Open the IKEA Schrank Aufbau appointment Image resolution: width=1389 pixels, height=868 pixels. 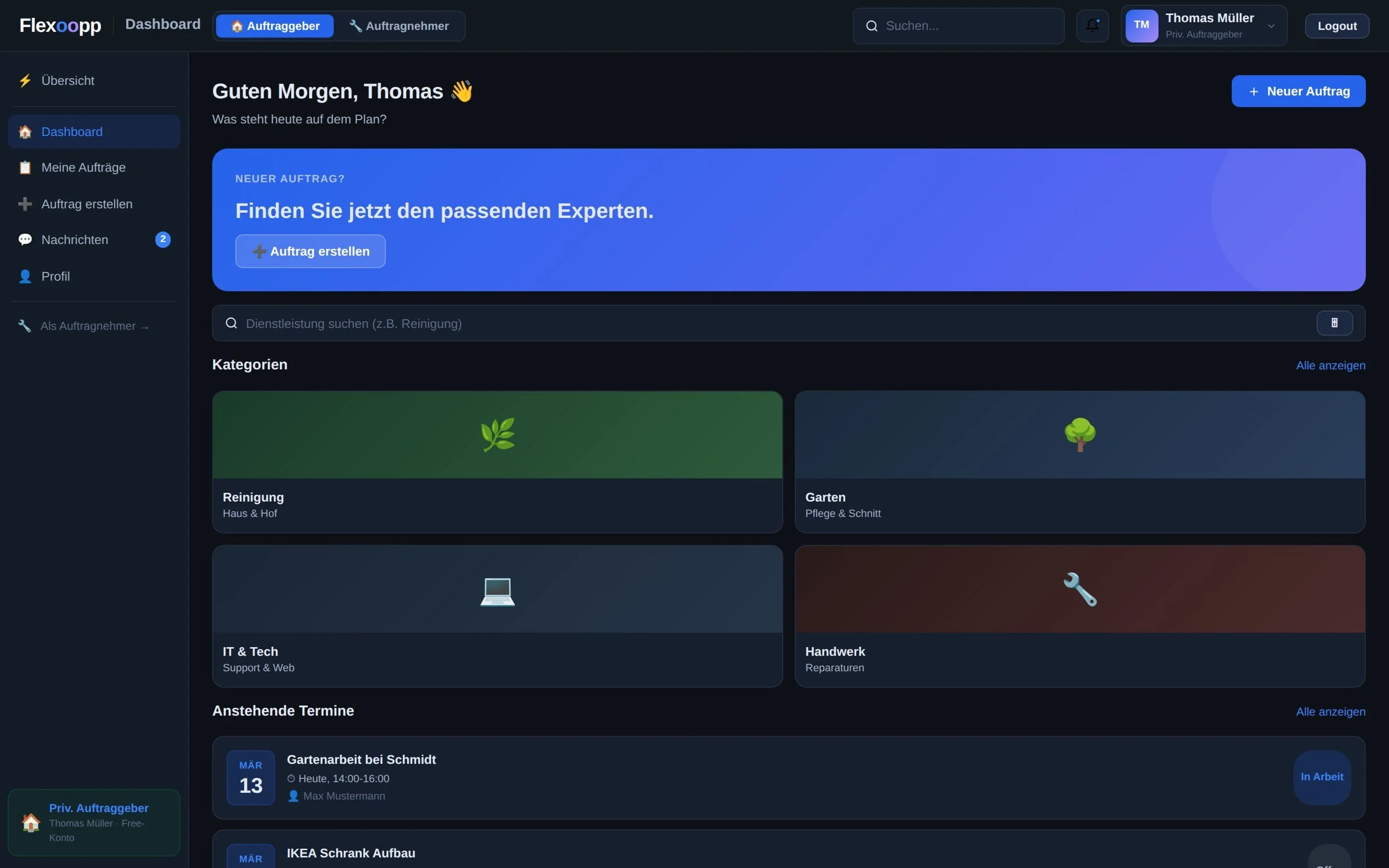pyautogui.click(x=788, y=849)
